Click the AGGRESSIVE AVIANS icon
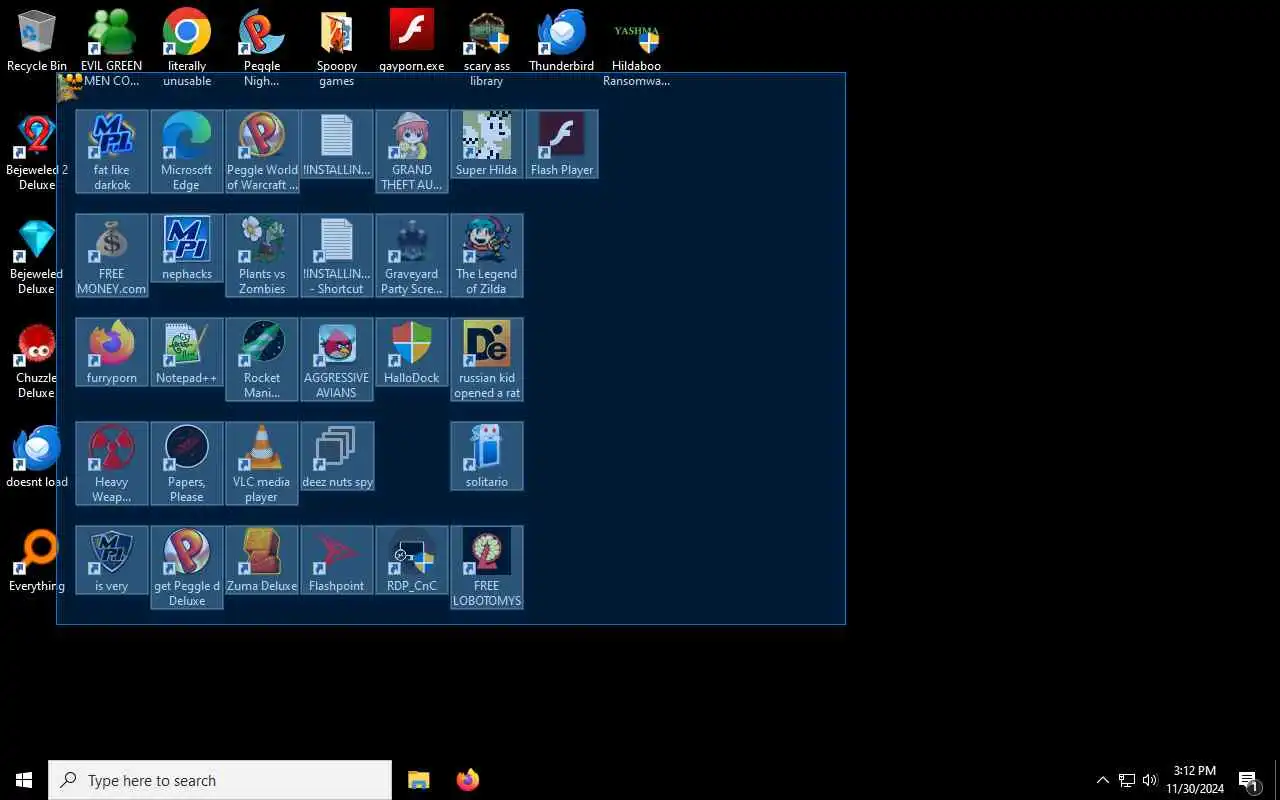1280x800 pixels. pyautogui.click(x=337, y=359)
